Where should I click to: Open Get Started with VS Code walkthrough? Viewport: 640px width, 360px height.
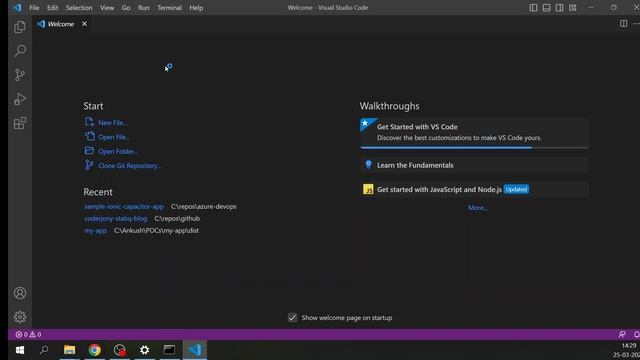point(474,133)
